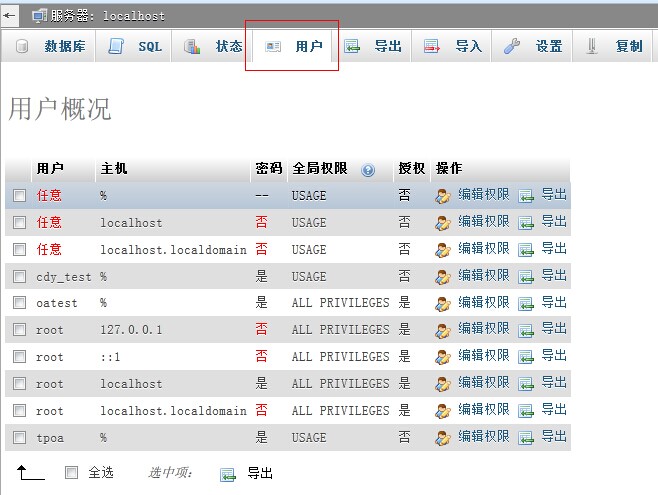Open the 数据库 tab
The height and width of the screenshot is (495, 658).
(50, 46)
